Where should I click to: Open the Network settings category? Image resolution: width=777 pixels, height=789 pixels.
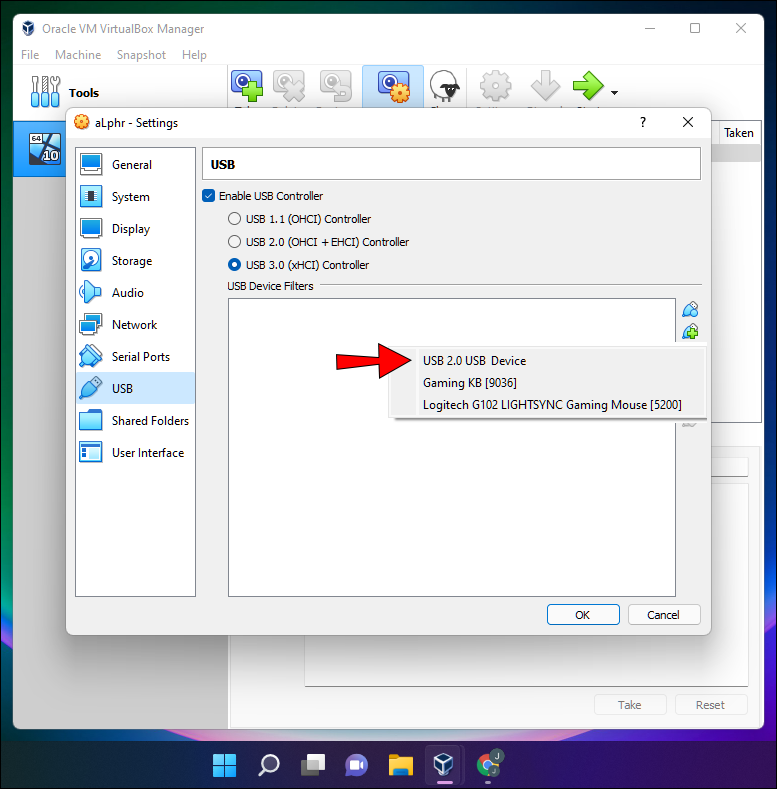coord(135,325)
